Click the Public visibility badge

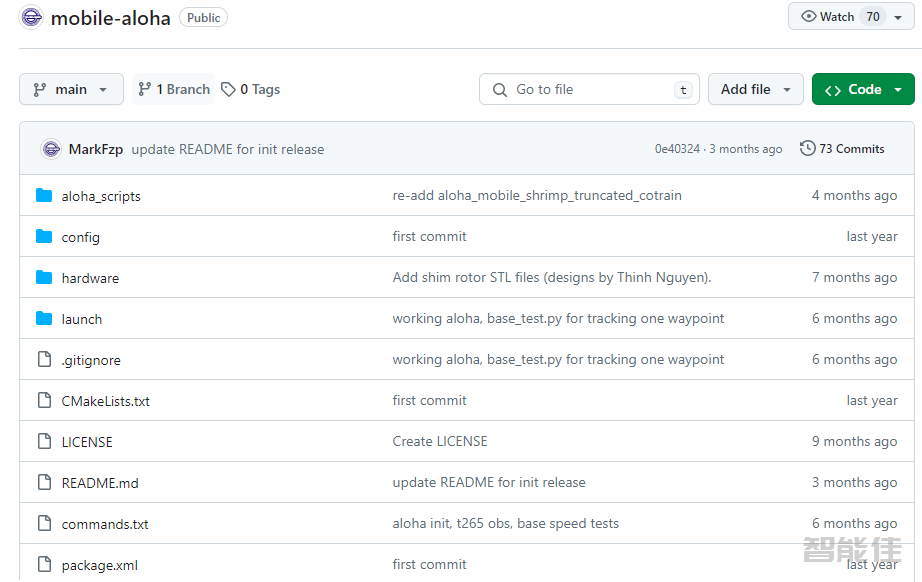point(203,18)
